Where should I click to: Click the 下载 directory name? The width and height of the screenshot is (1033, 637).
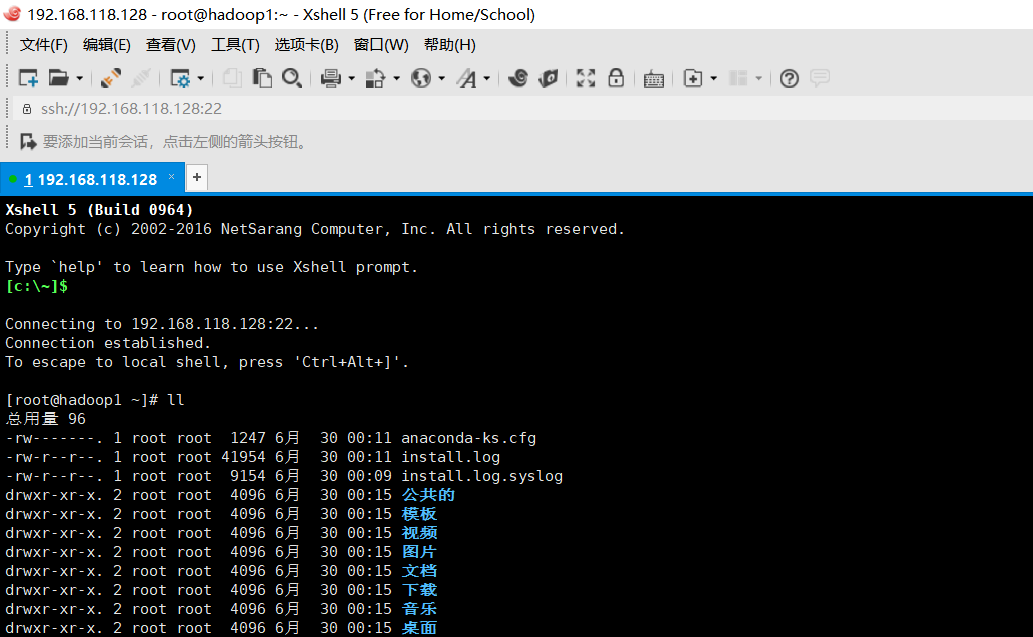tap(419, 590)
